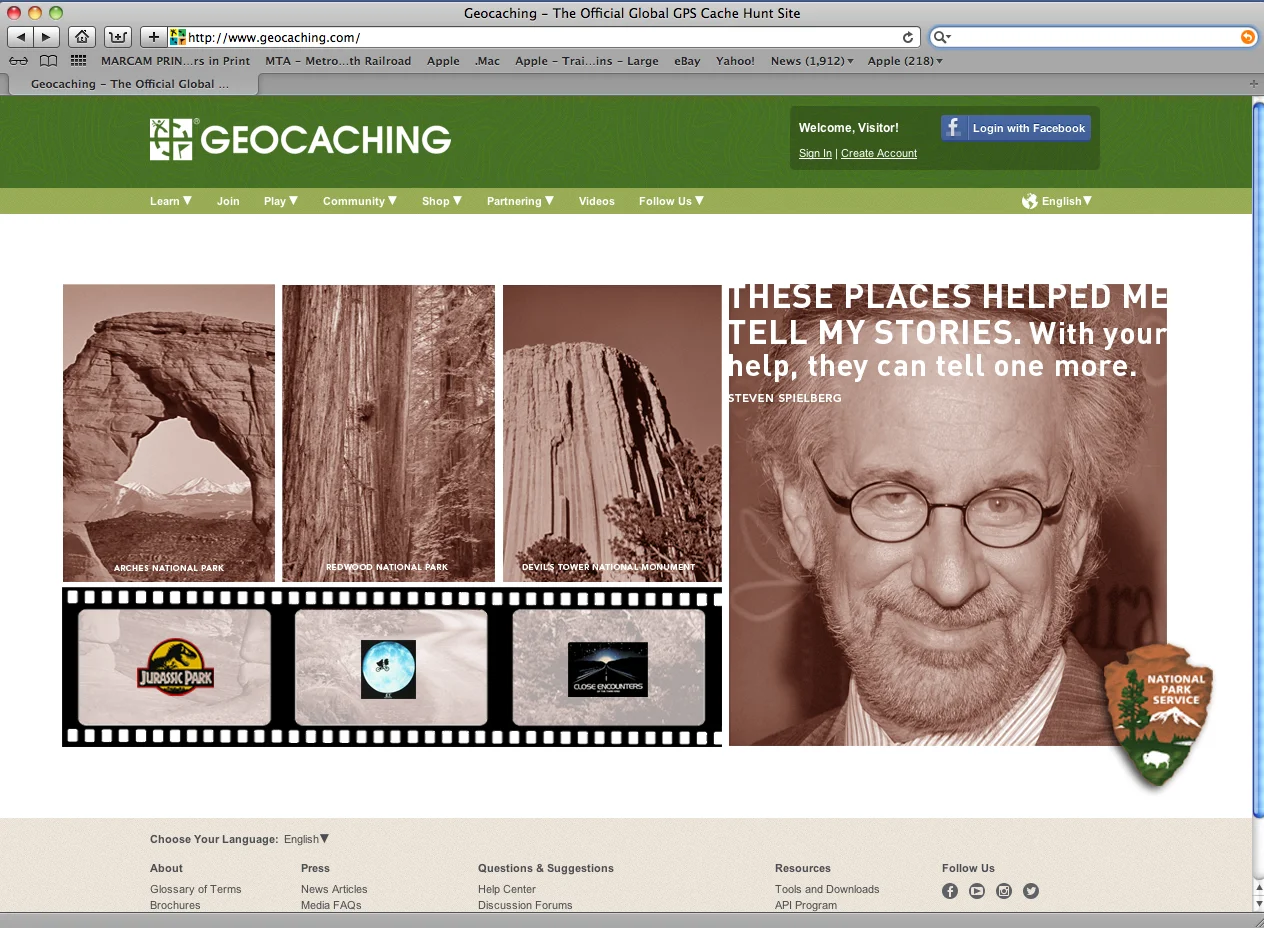Show all bookmarks with the book icon
This screenshot has height=928, width=1264.
tap(48, 61)
